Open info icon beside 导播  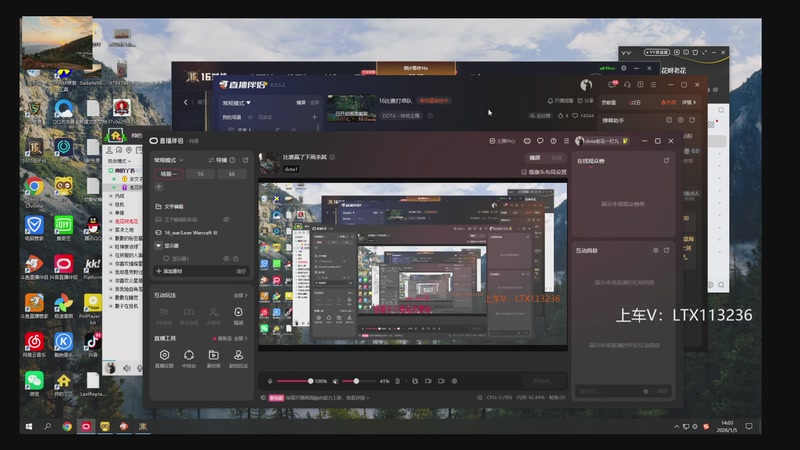(x=233, y=160)
